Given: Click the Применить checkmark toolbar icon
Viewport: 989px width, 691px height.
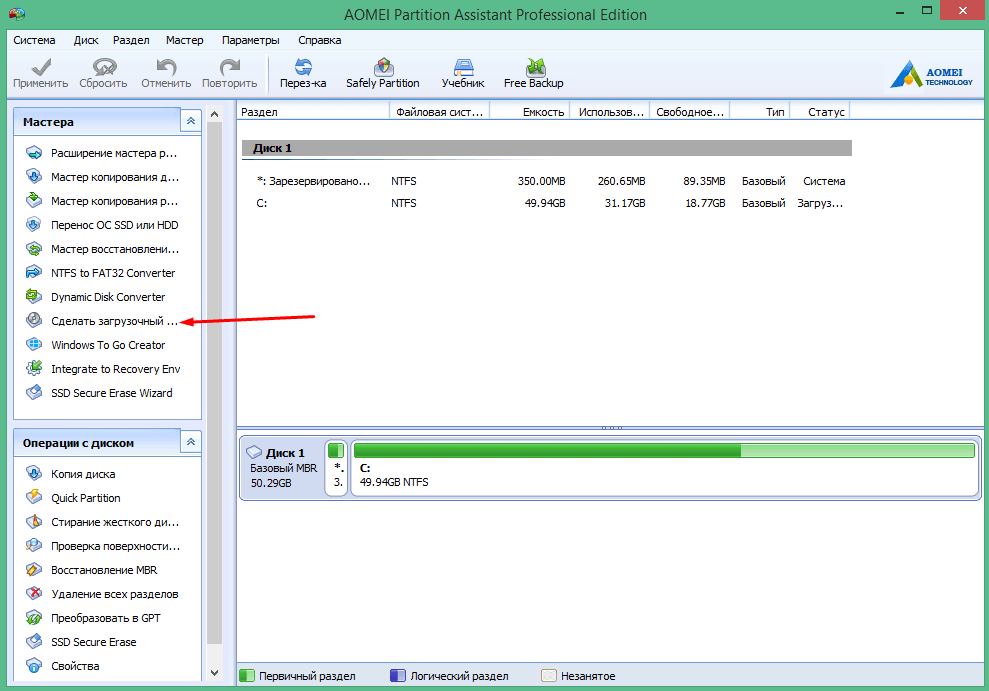Looking at the screenshot, I should [x=41, y=66].
